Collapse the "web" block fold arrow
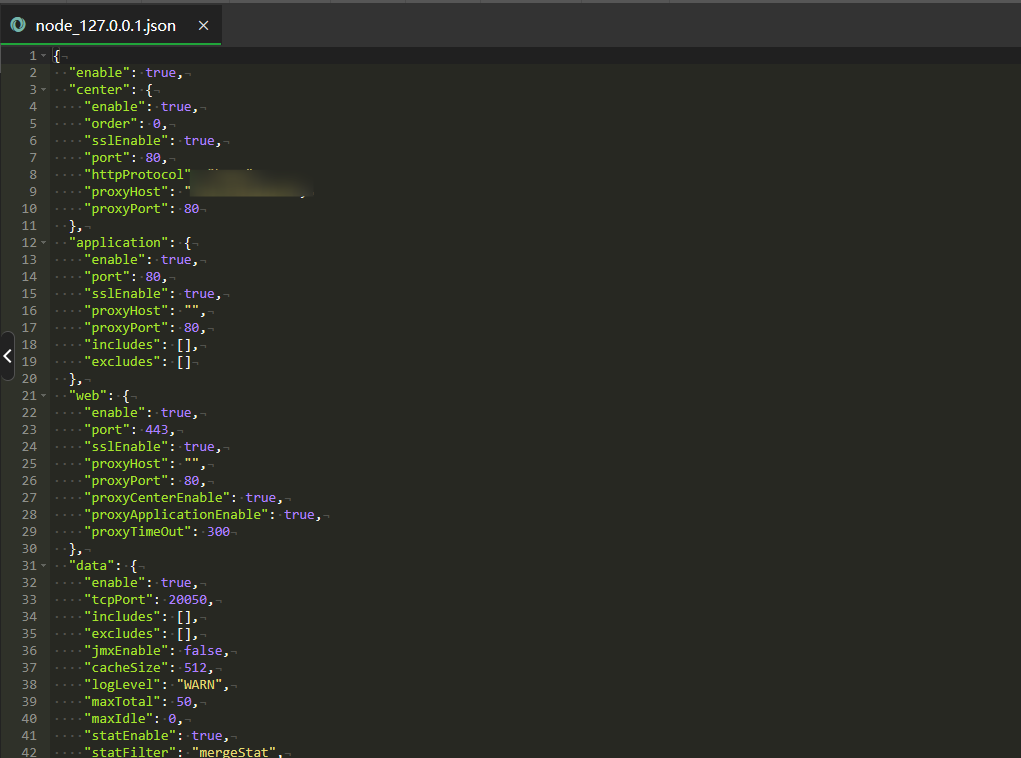1021x758 pixels. tap(44, 396)
